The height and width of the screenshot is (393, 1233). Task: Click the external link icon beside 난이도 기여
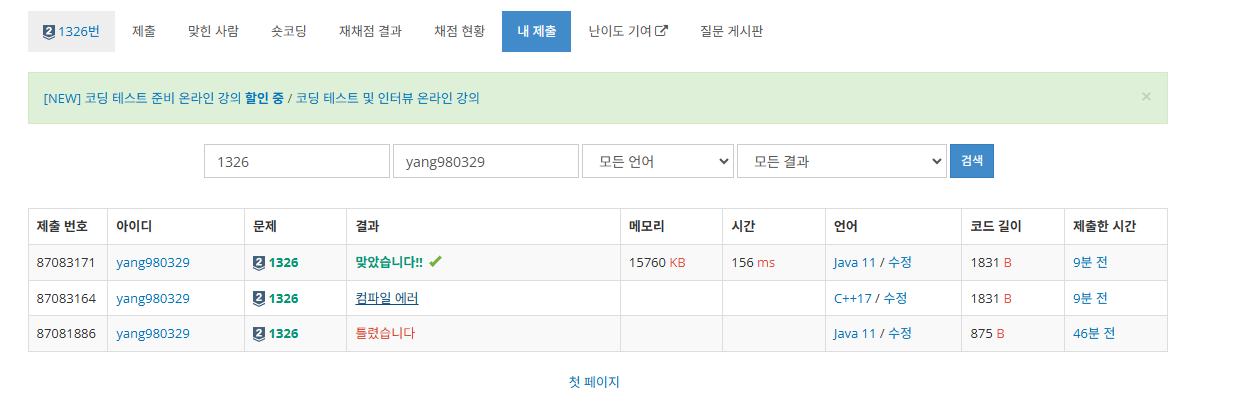(661, 31)
